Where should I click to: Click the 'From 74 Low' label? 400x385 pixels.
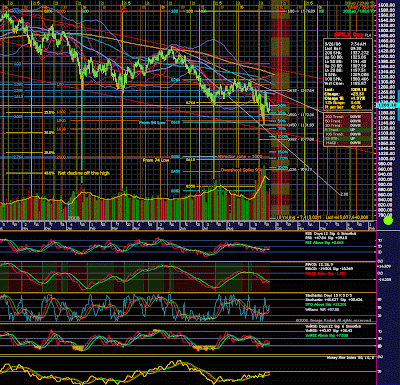pos(156,160)
